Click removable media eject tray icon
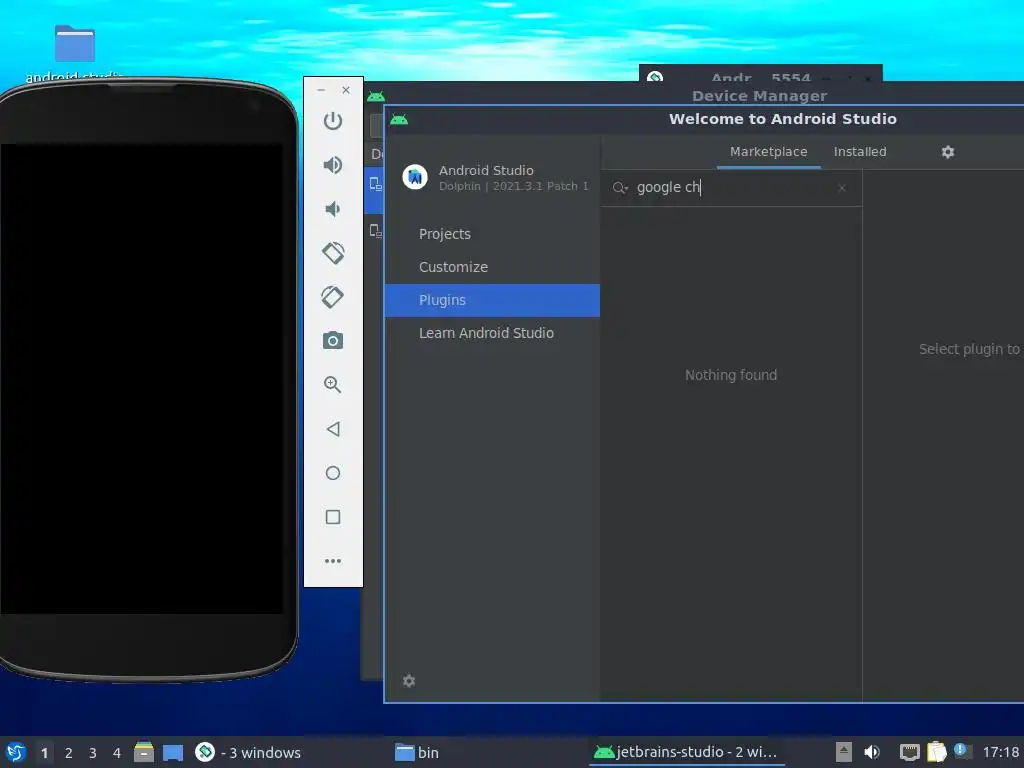The width and height of the screenshot is (1024, 768). tap(844, 752)
